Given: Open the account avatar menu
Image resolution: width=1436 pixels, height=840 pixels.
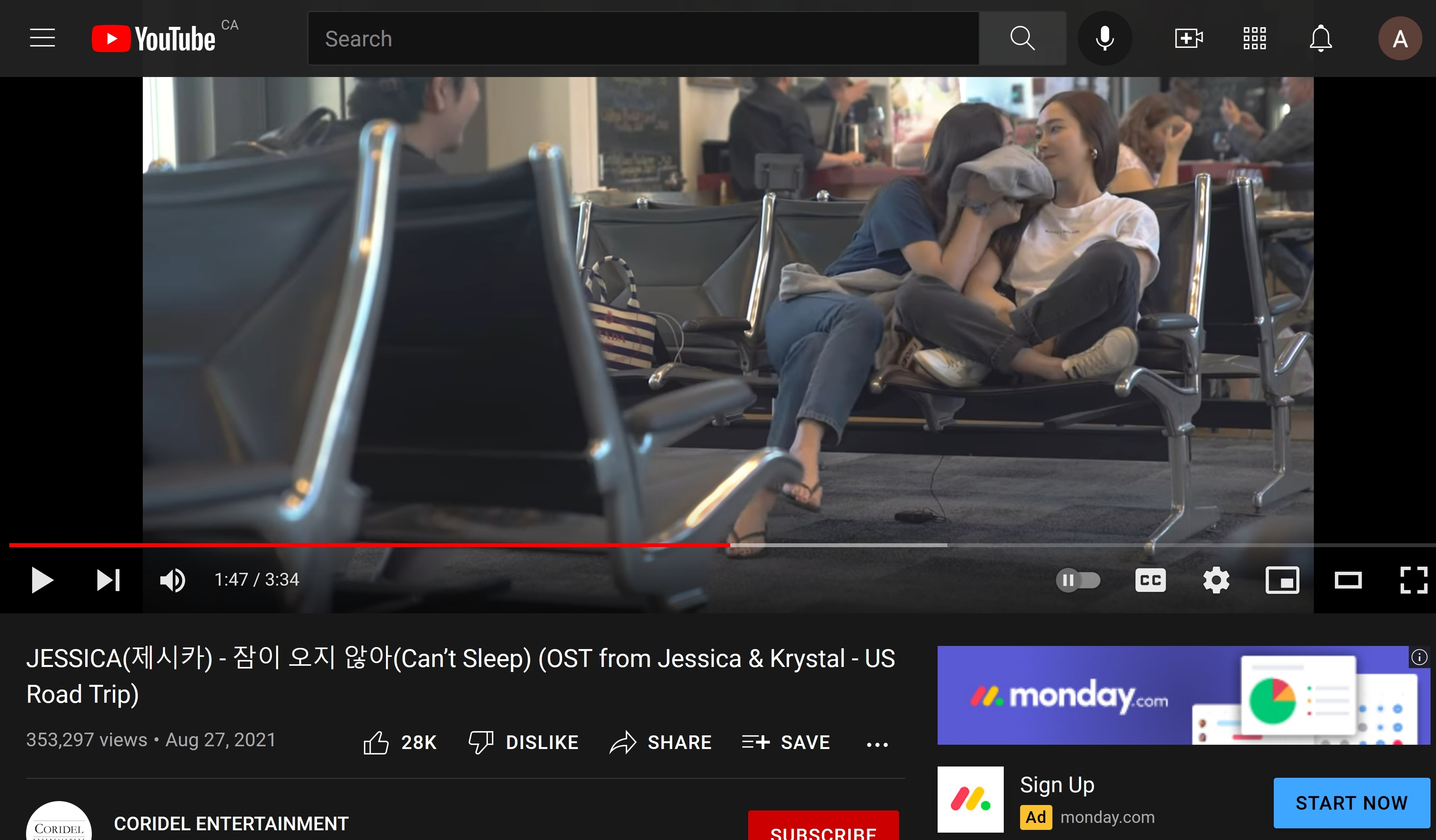Looking at the screenshot, I should [x=1399, y=38].
